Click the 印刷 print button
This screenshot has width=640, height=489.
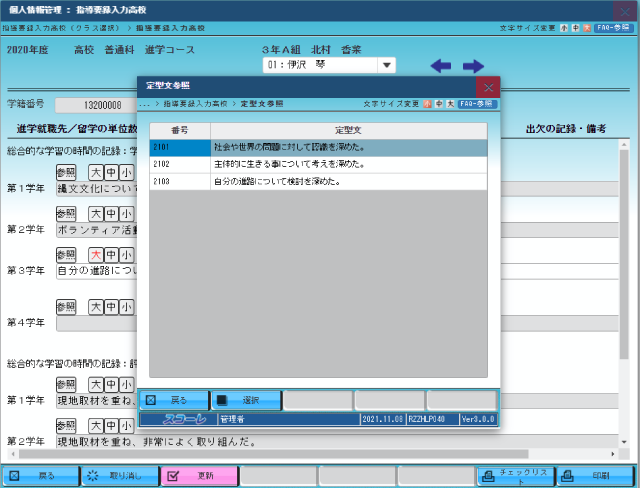pos(595,476)
